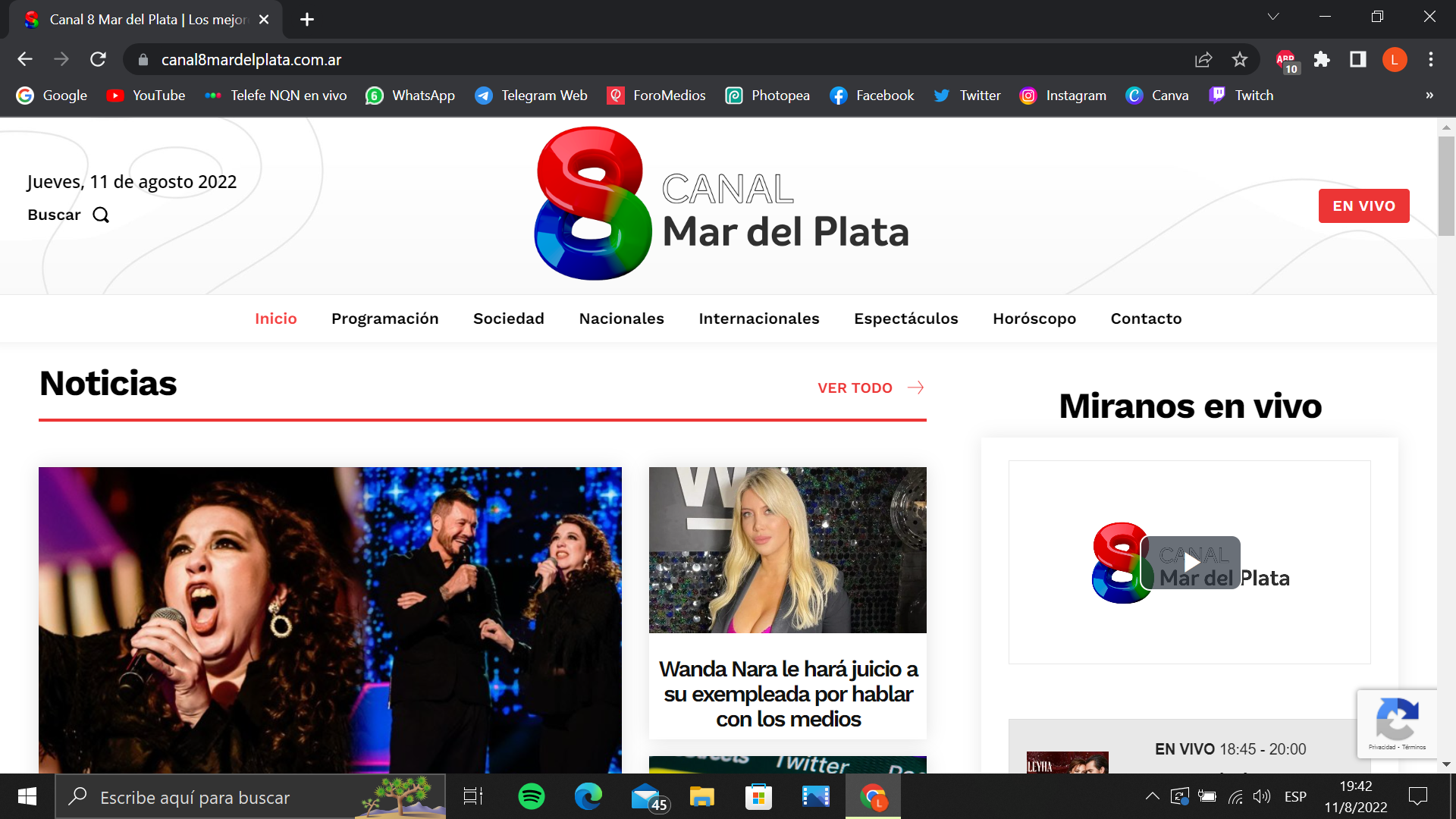This screenshot has height=819, width=1456.
Task: Click the reCAPTCHA badge
Action: pyautogui.click(x=1396, y=723)
